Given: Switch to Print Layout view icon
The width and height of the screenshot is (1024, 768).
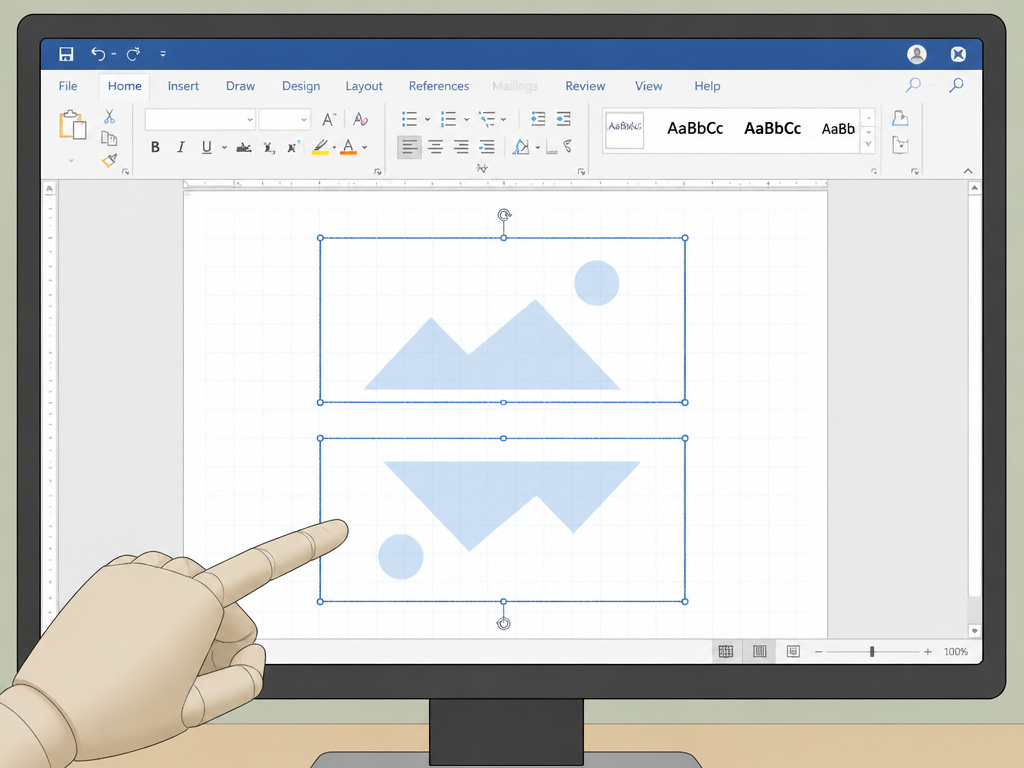Looking at the screenshot, I should click(760, 651).
